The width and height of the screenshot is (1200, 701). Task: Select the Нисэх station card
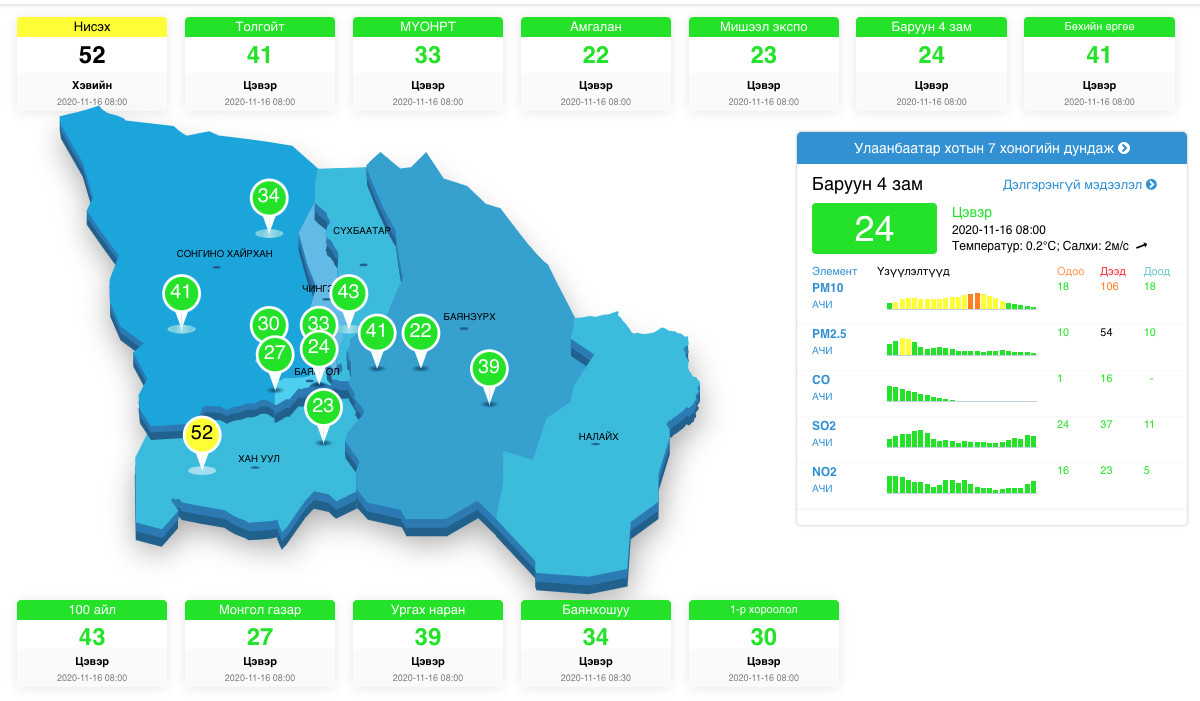pos(92,62)
